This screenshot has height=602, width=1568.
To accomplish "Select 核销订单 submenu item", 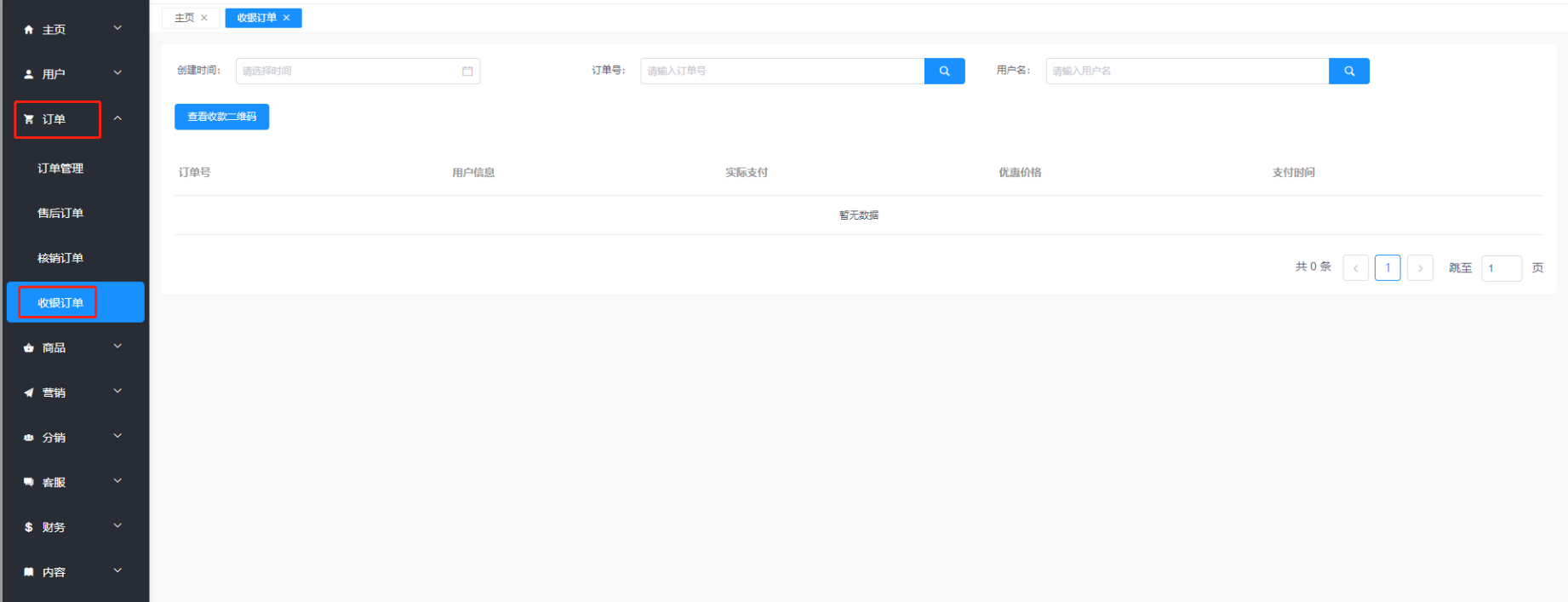I will point(60,258).
